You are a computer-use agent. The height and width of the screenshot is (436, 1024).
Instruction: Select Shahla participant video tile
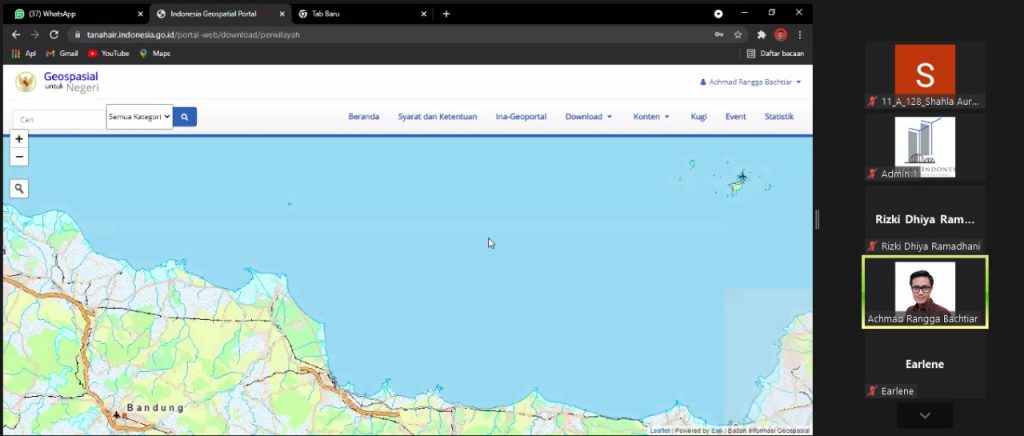(x=925, y=74)
